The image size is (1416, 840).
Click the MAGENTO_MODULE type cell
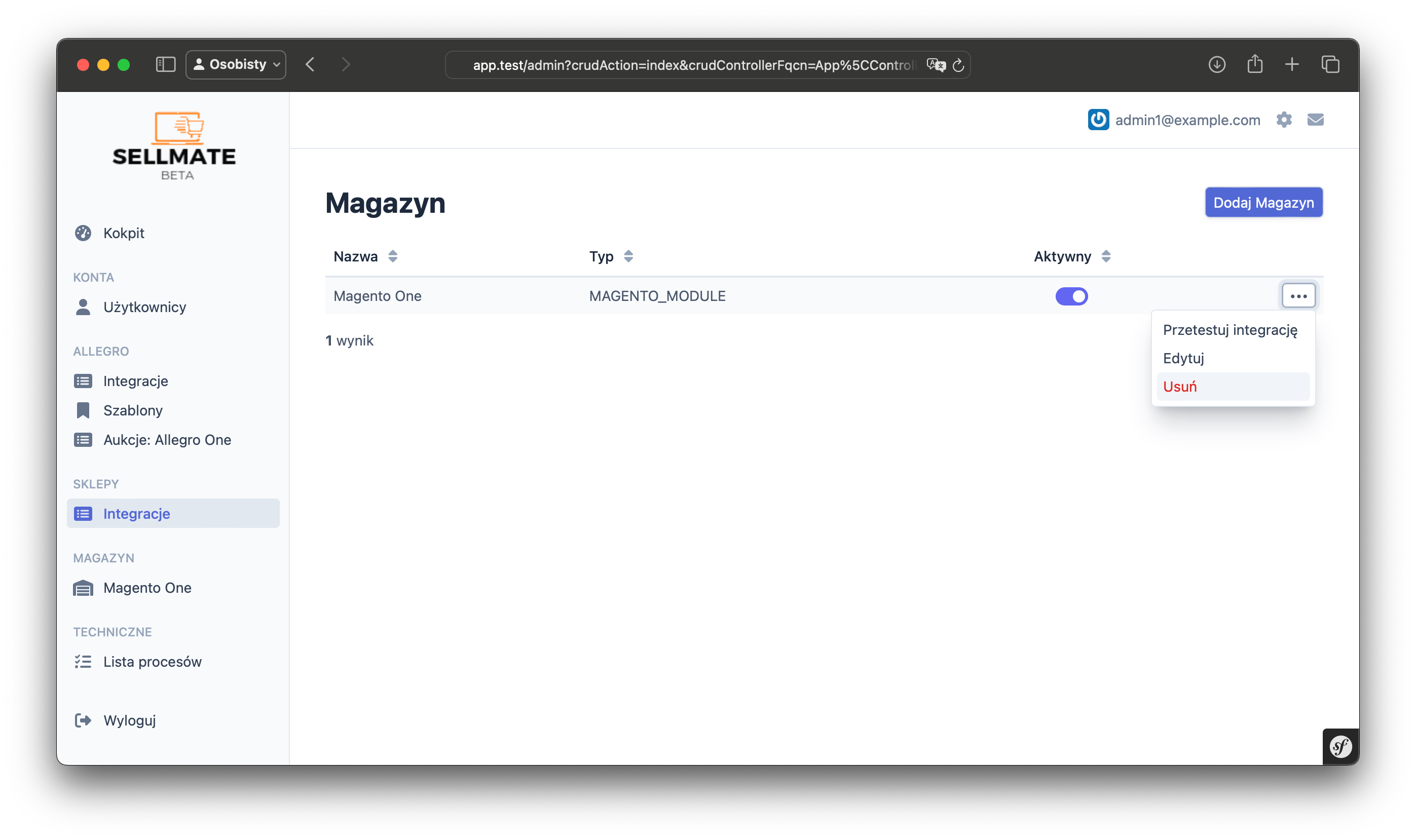(657, 296)
